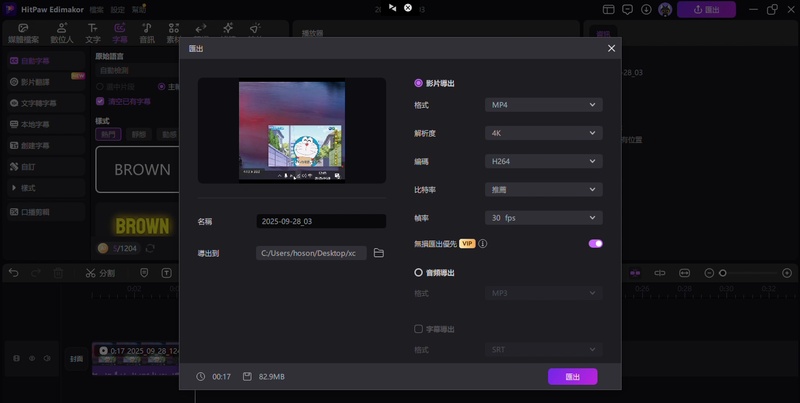Select the 音頻導出 audio export radio button
800x403 pixels.
419,272
